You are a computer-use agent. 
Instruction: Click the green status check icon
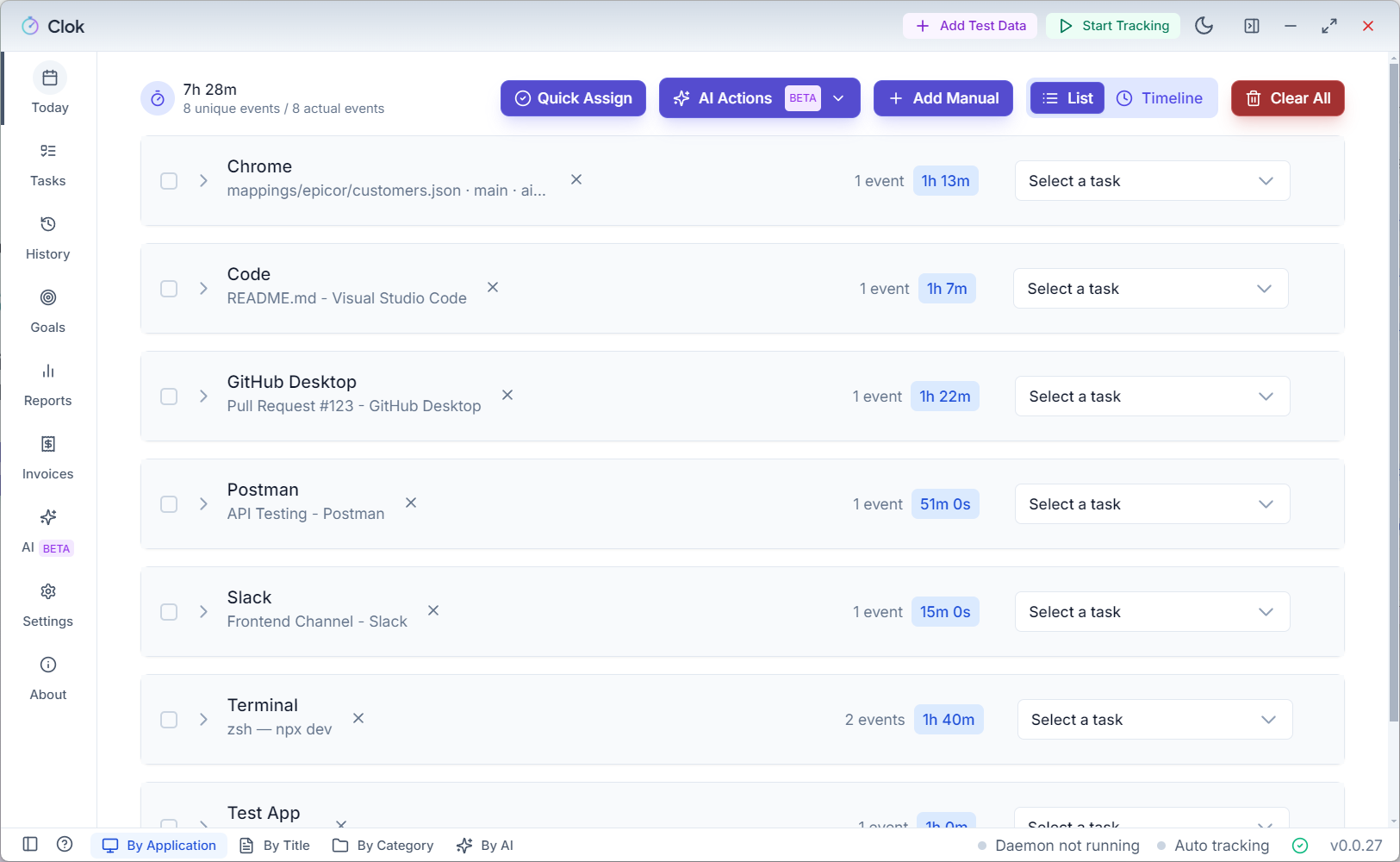[1300, 846]
